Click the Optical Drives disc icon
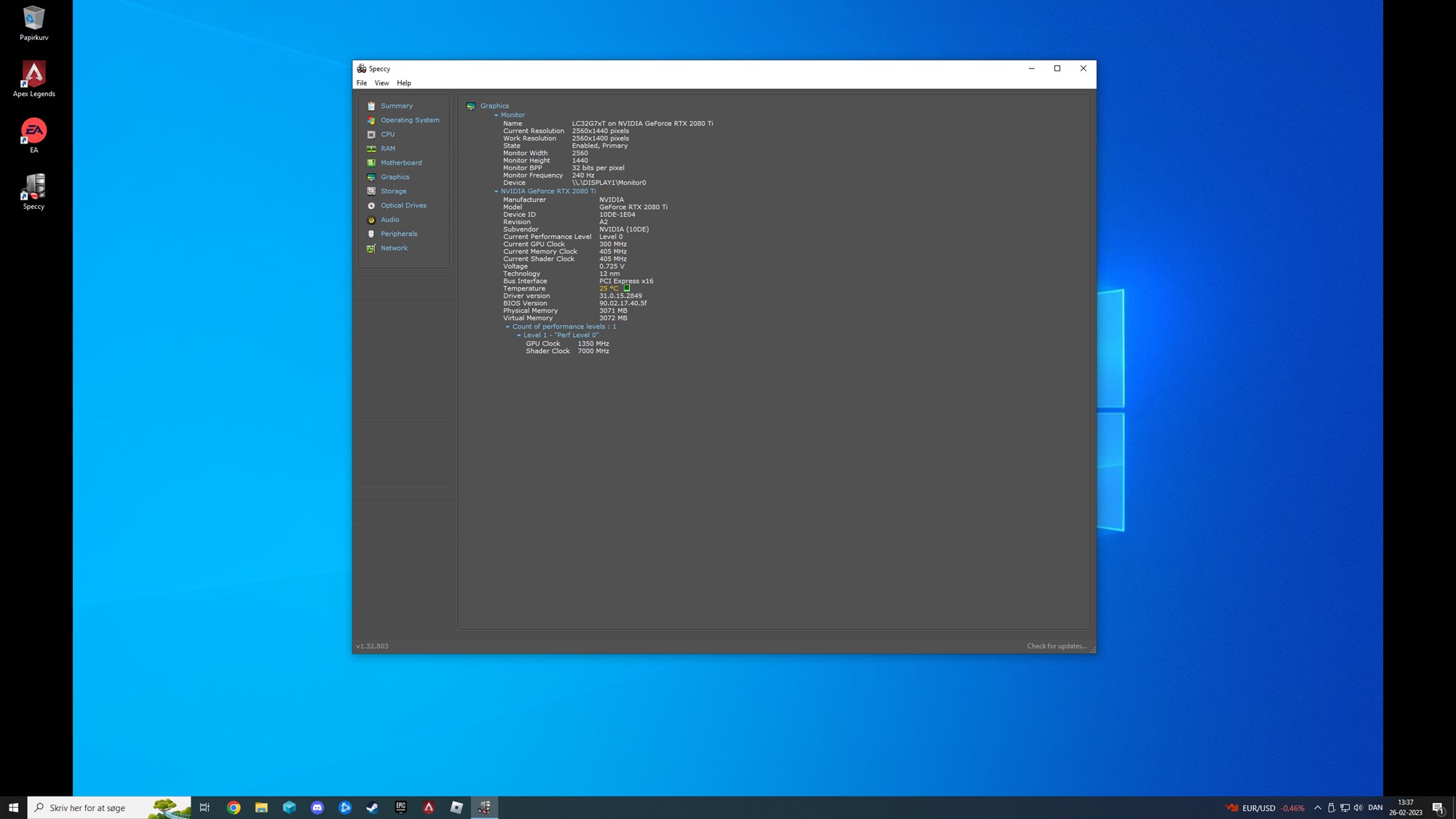The height and width of the screenshot is (819, 1456). click(371, 205)
